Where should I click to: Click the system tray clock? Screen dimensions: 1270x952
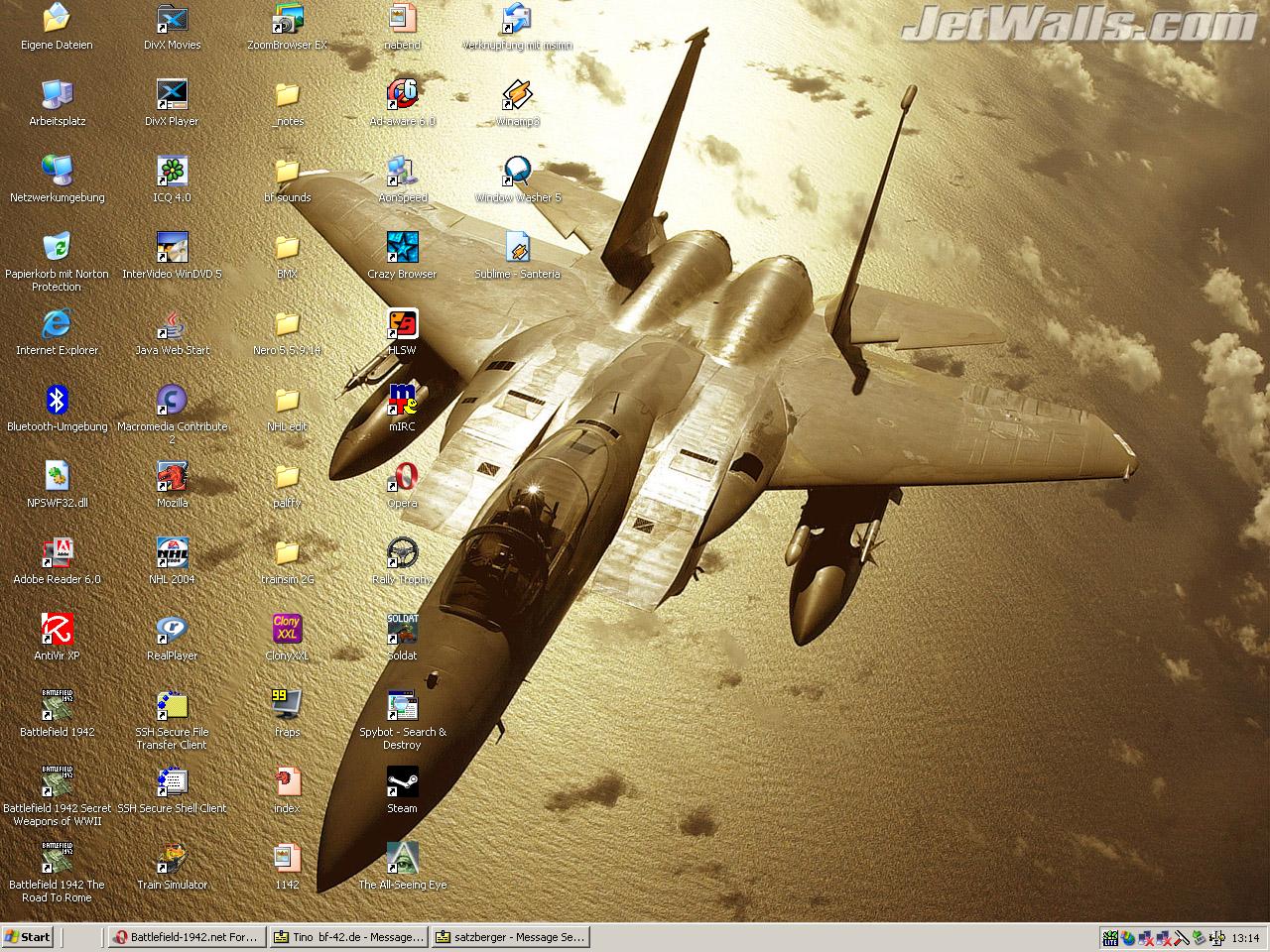pos(1245,938)
